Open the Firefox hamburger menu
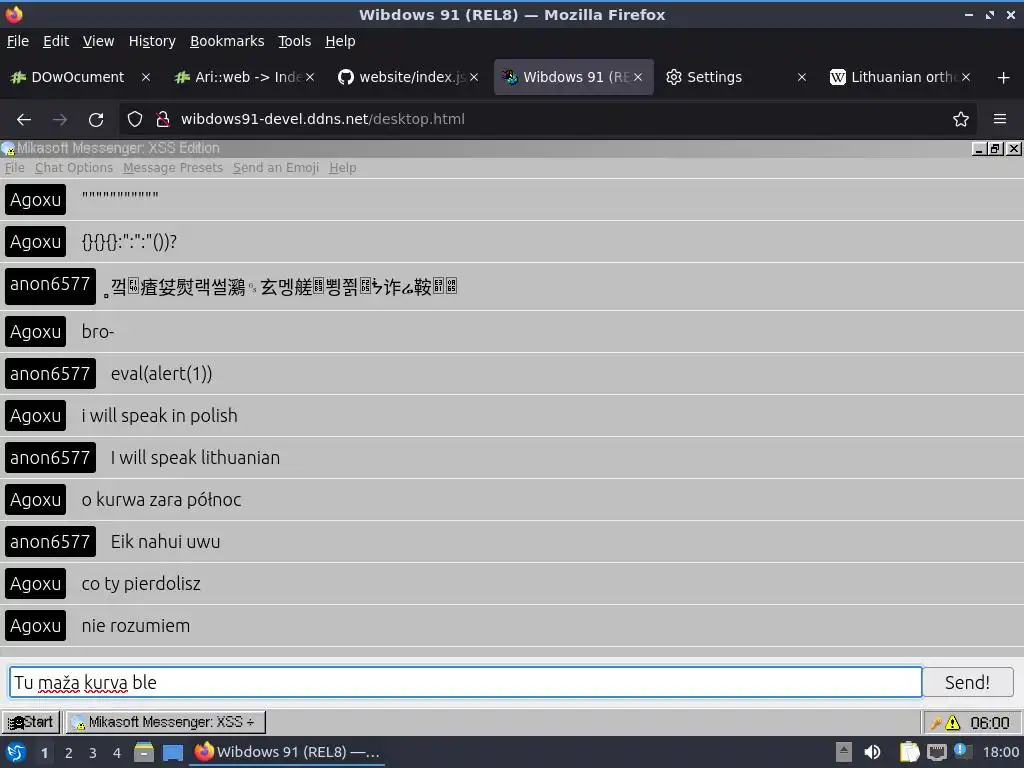This screenshot has width=1024, height=768. point(1000,119)
